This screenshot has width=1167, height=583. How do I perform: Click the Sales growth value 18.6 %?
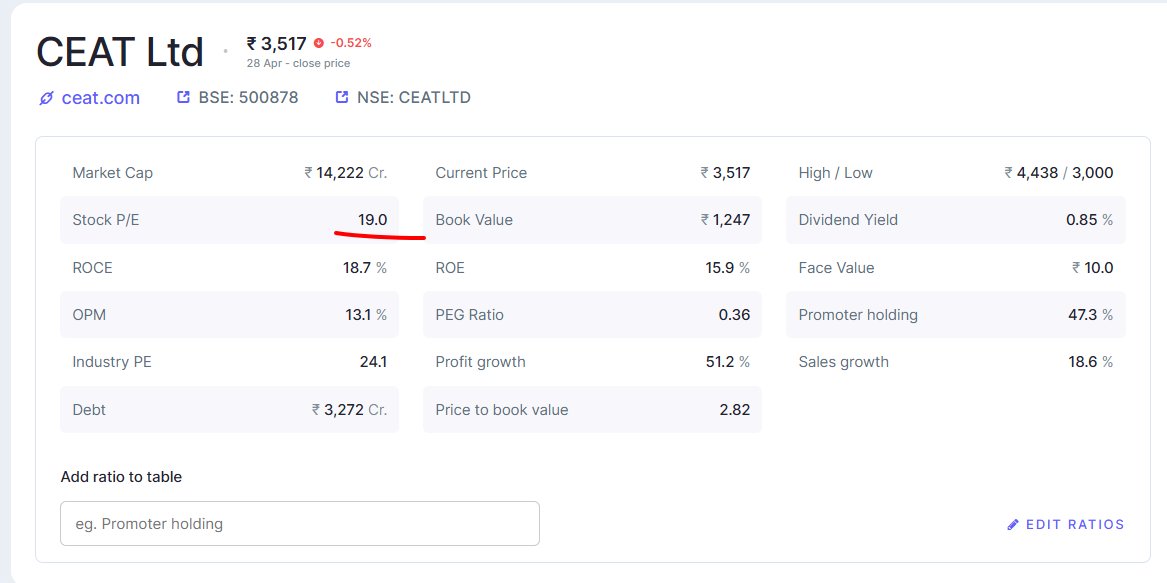tap(1090, 362)
